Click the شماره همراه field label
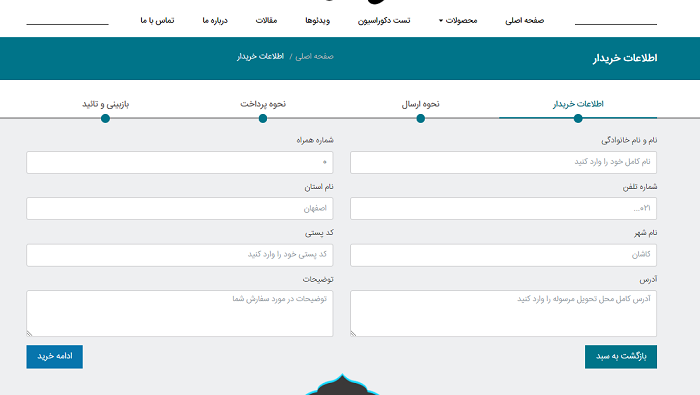Screen dimensions: 700x395 pos(315,140)
